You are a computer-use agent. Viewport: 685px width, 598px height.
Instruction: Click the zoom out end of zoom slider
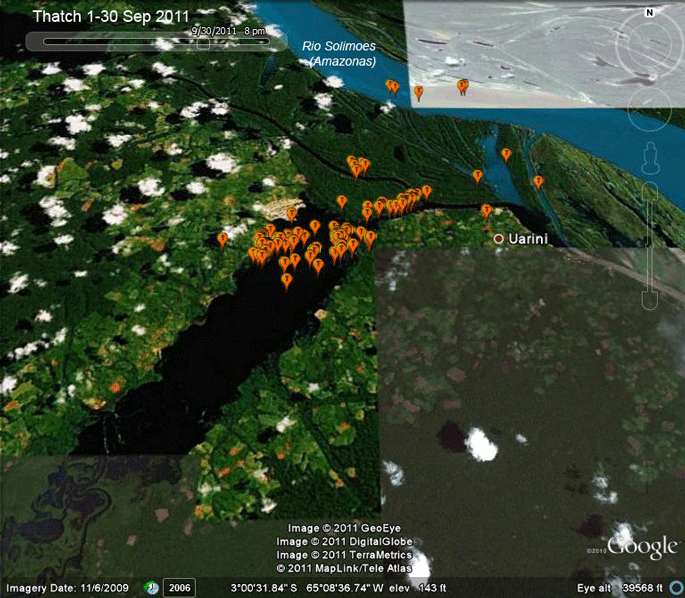point(650,301)
